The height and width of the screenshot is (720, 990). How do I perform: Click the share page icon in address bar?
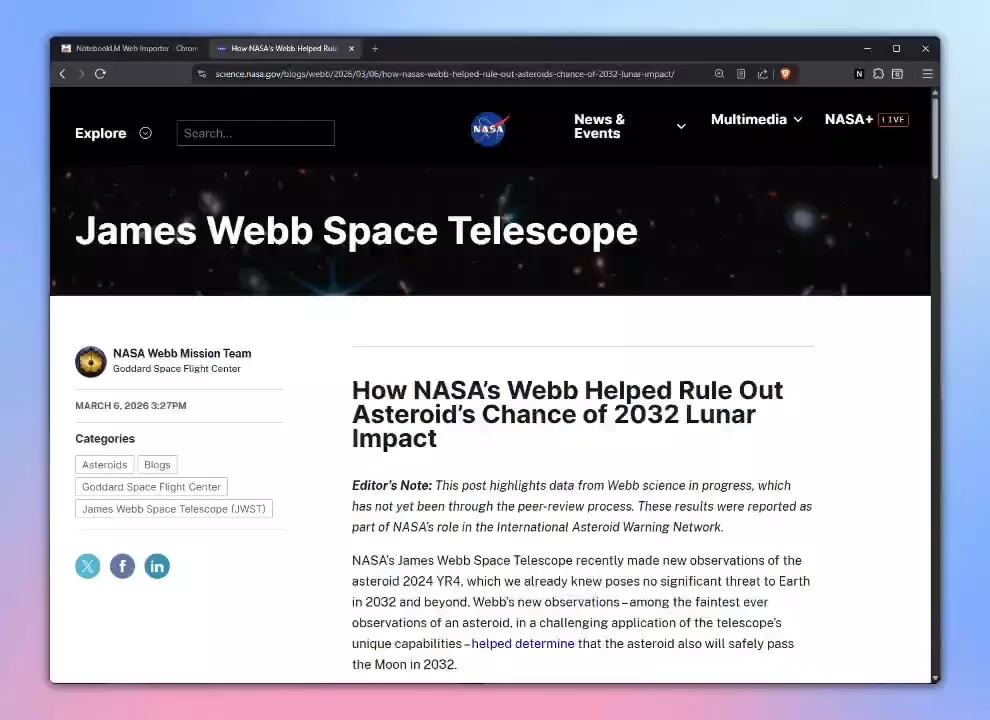(x=763, y=74)
